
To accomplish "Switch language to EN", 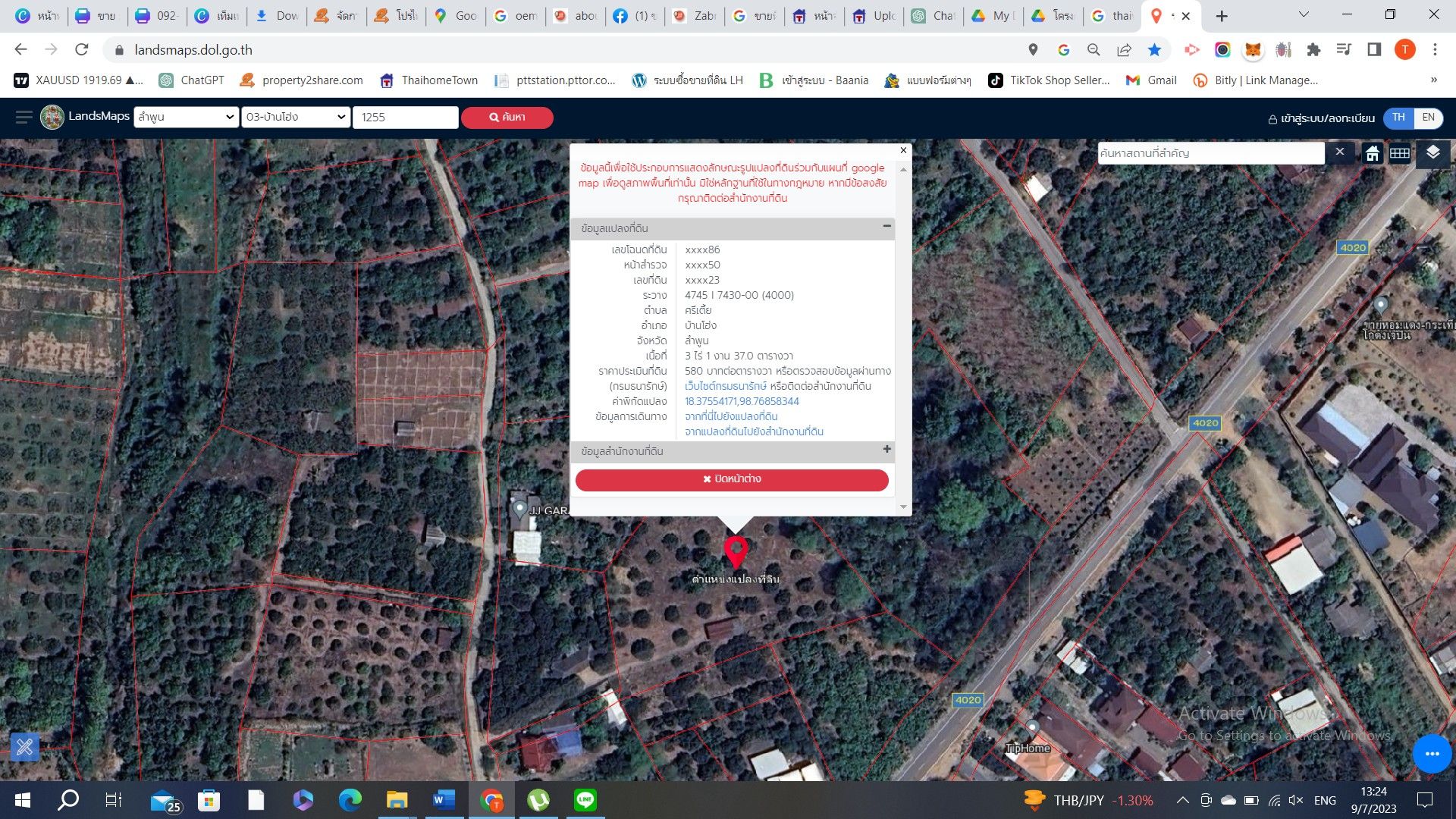I will coord(1428,118).
